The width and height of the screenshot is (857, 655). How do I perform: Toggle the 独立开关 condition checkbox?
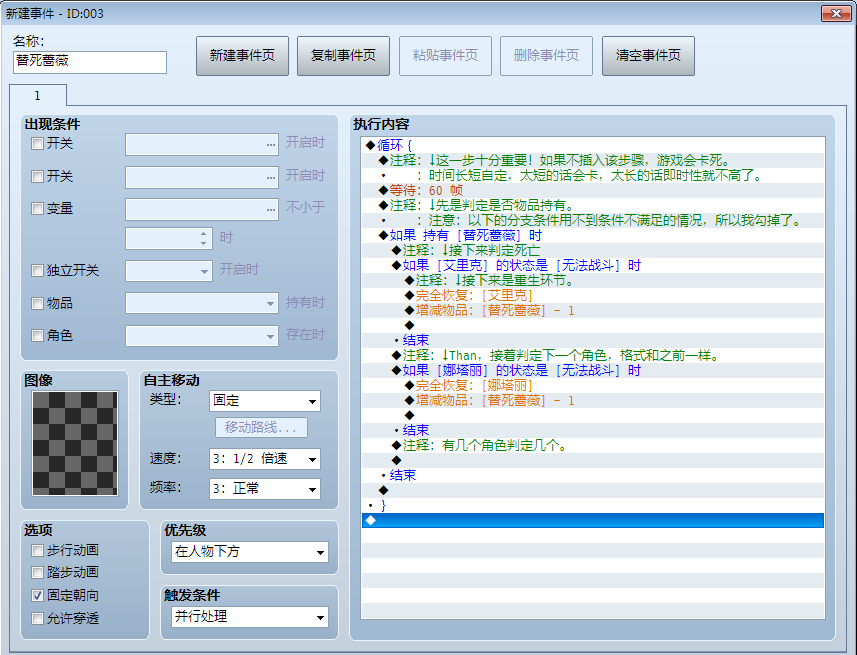pos(37,271)
